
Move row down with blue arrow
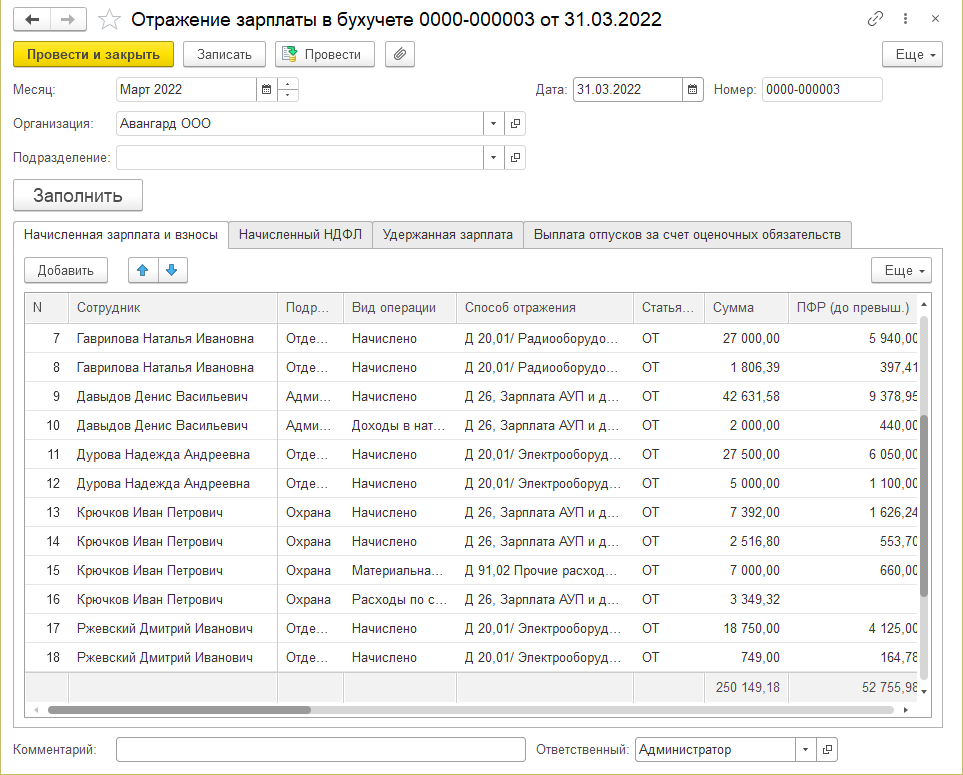pos(171,270)
